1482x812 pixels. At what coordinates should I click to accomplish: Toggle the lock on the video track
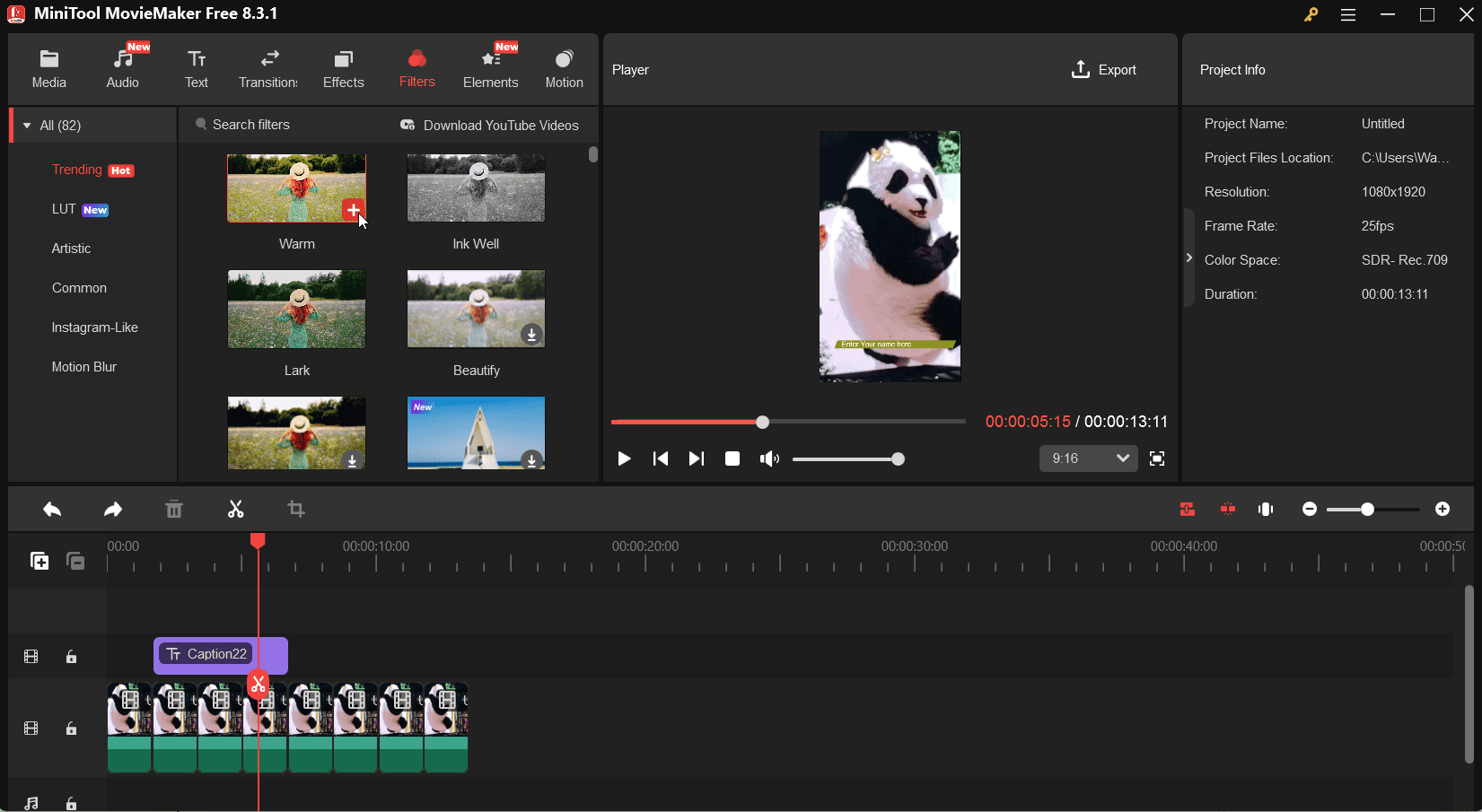72,729
